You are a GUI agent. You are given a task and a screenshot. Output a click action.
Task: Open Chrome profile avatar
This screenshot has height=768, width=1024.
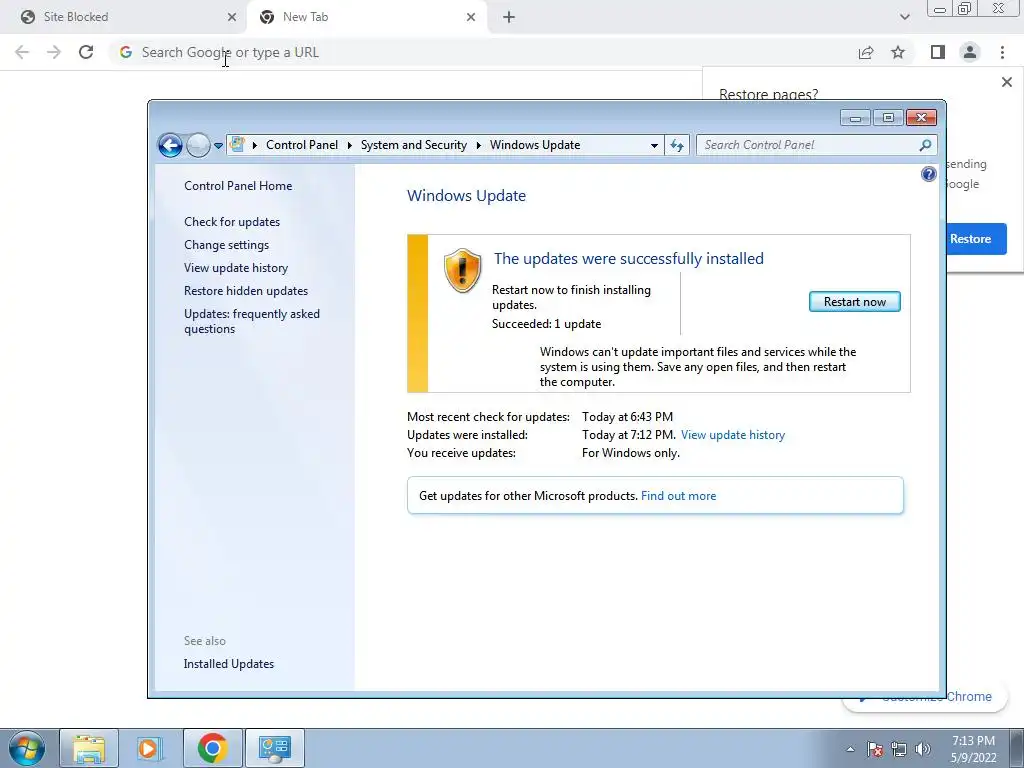coord(970,52)
